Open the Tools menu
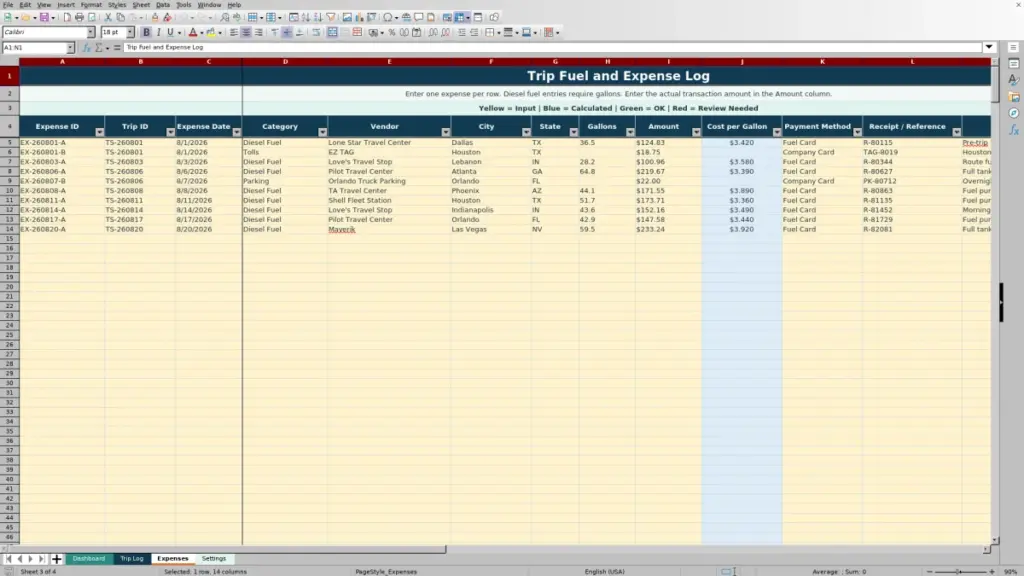1024x576 pixels. coord(184,5)
